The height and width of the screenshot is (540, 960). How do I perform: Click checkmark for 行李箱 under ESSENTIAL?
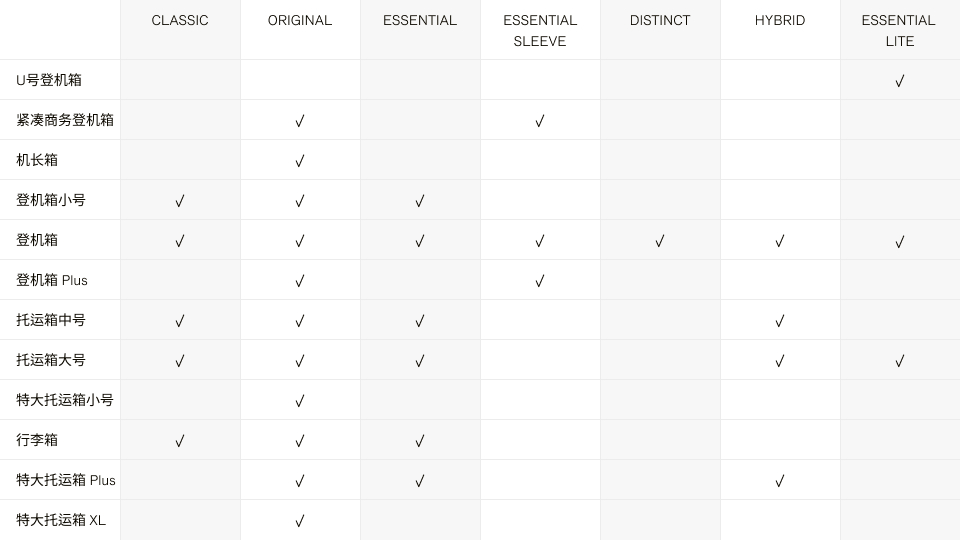coord(419,441)
